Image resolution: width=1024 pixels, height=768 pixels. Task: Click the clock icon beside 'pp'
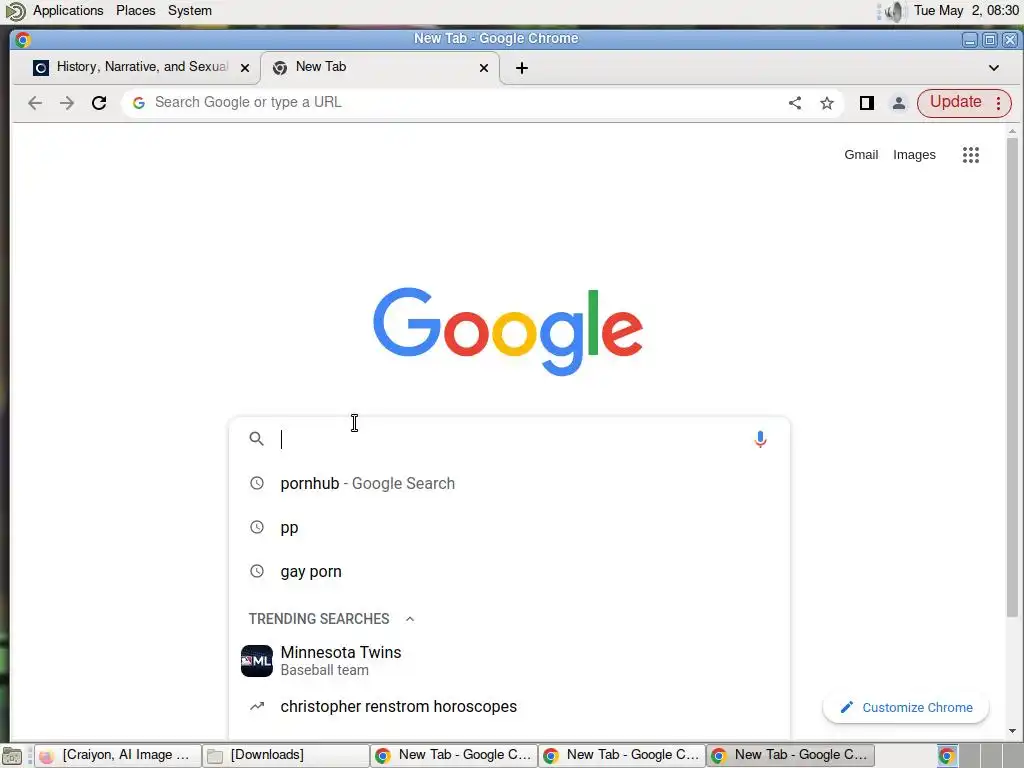[x=257, y=527]
